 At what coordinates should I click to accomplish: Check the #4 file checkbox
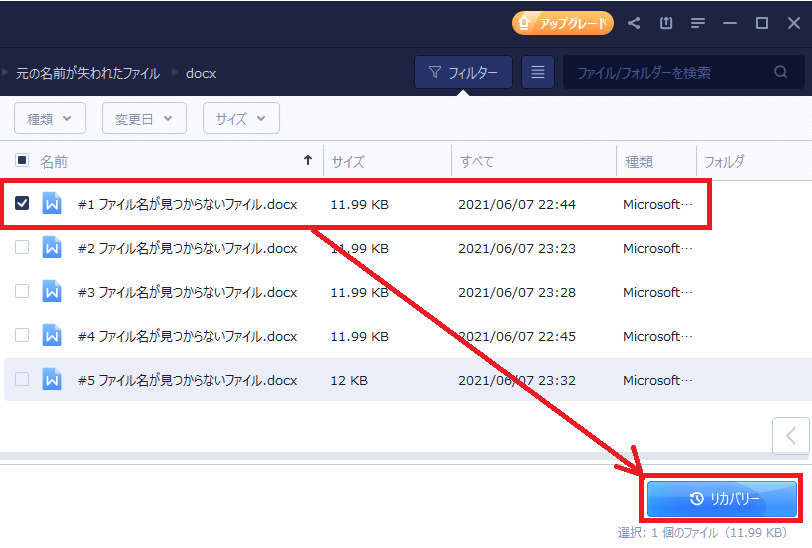point(22,335)
